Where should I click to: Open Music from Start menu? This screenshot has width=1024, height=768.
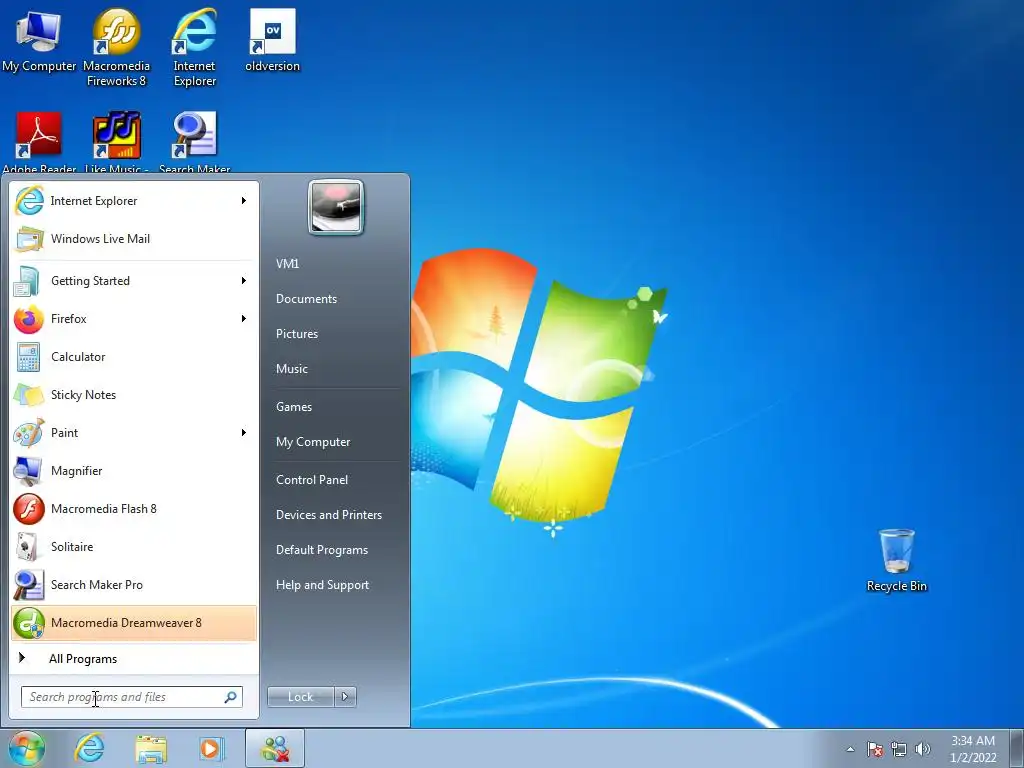point(291,369)
